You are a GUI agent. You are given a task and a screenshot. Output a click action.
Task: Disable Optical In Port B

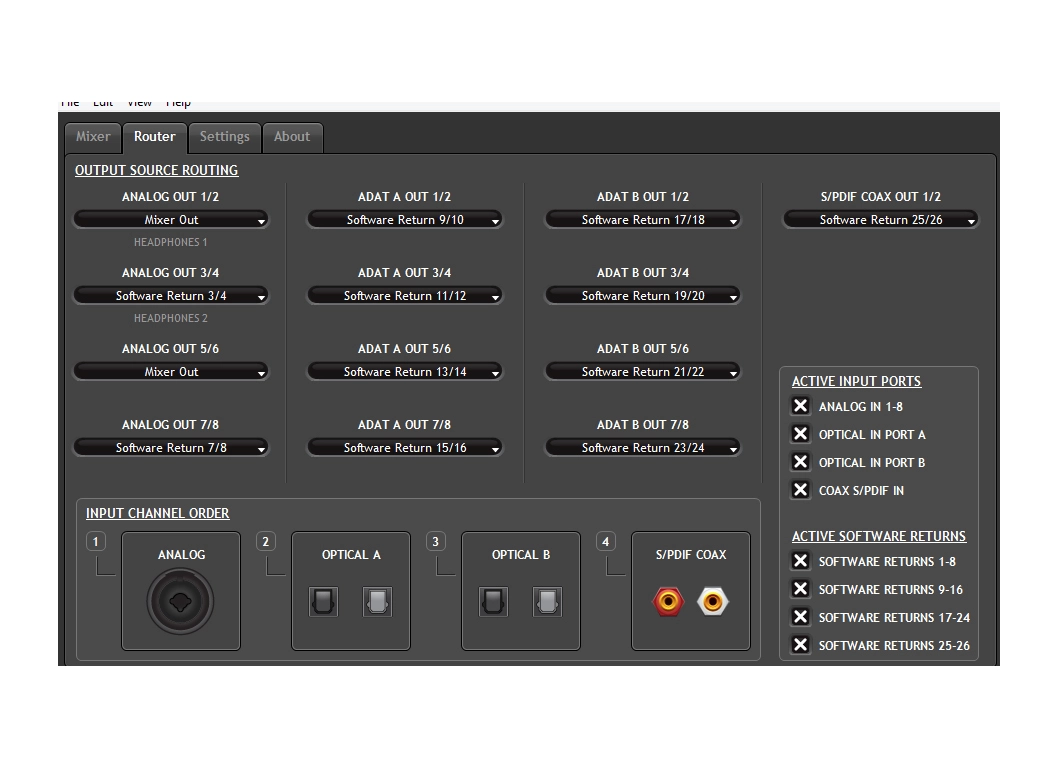pyautogui.click(x=800, y=462)
